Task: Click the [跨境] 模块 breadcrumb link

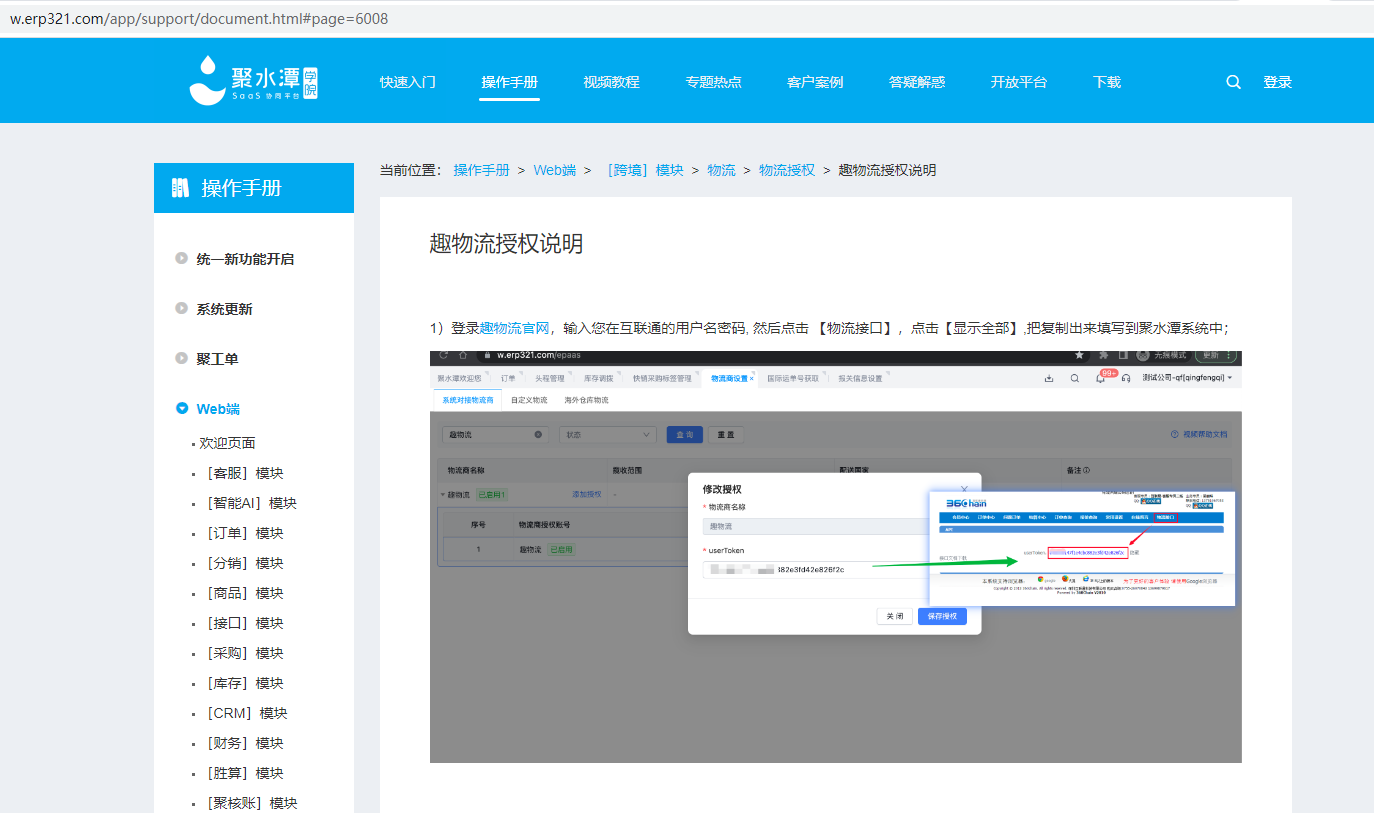Action: click(x=645, y=170)
